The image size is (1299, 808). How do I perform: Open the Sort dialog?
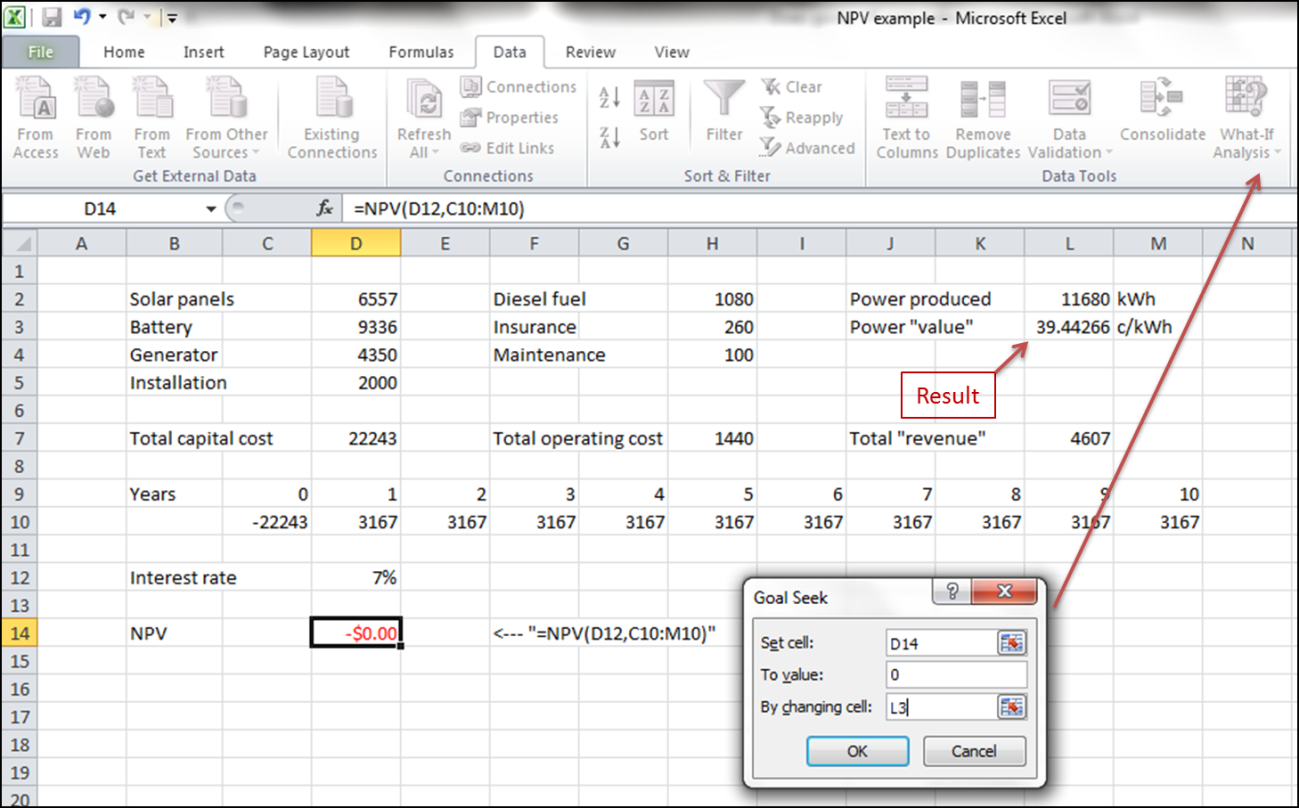(x=655, y=117)
